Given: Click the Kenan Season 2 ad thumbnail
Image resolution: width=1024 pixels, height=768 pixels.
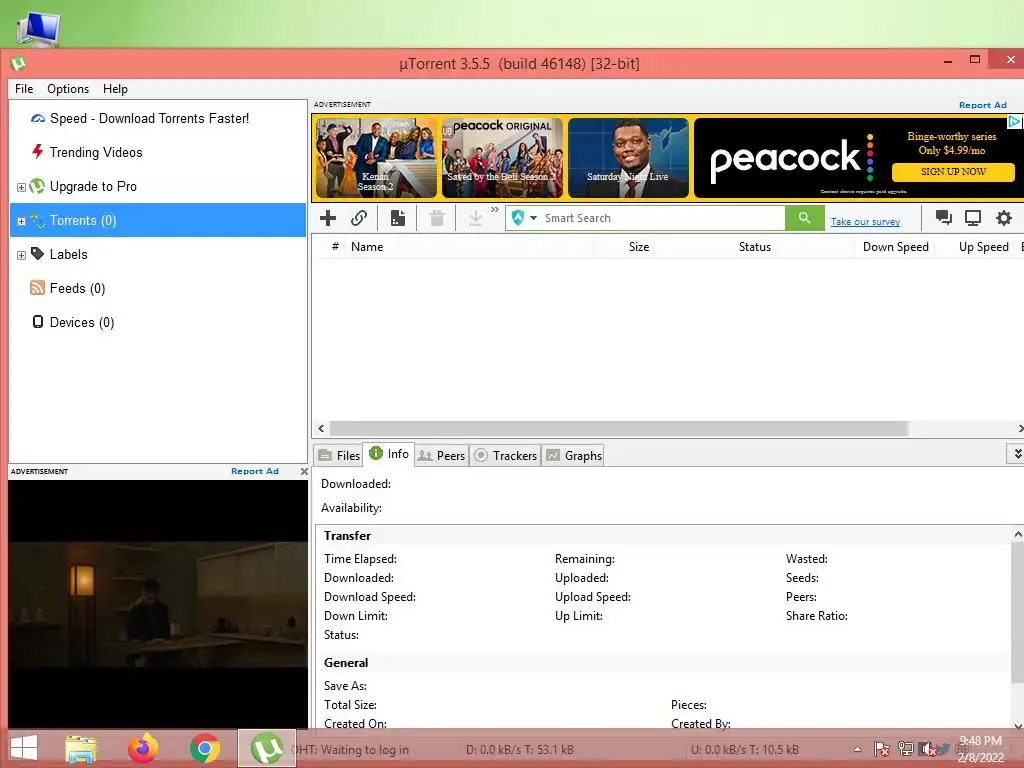Looking at the screenshot, I should (x=376, y=157).
